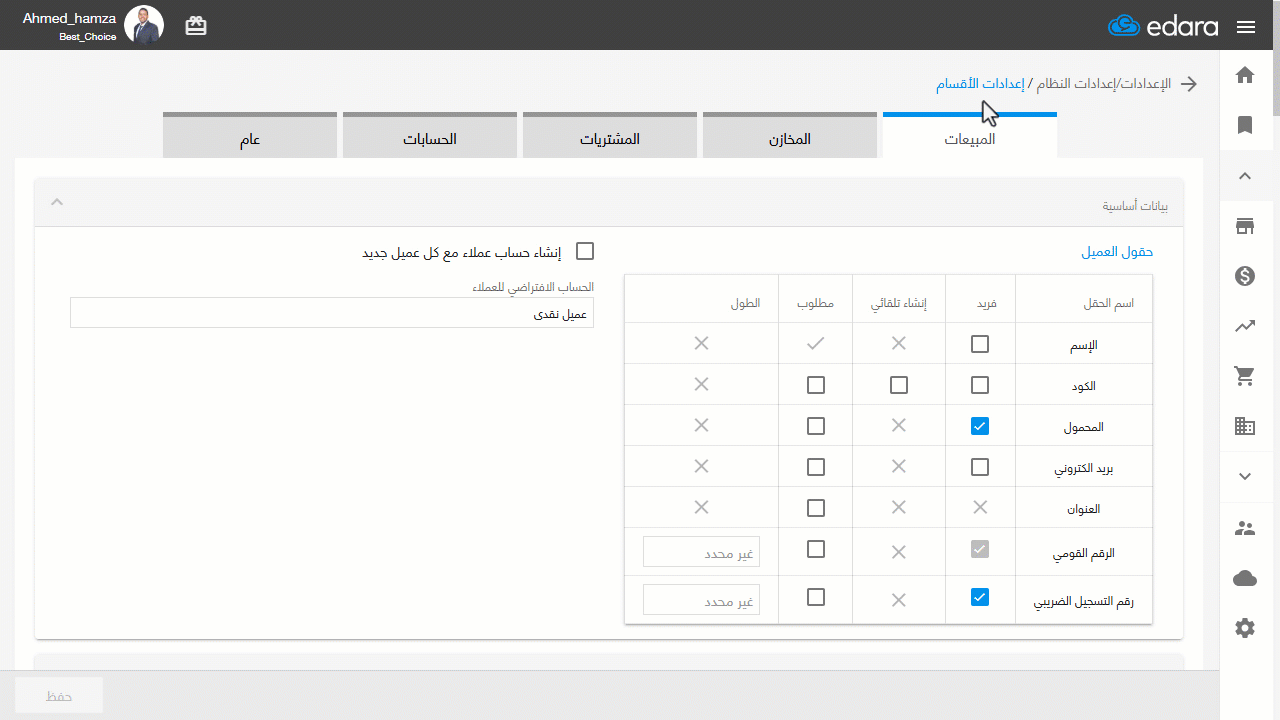The width and height of the screenshot is (1280, 720).
Task: Collapse the بيانات أساسية panel
Action: pyautogui.click(x=57, y=203)
